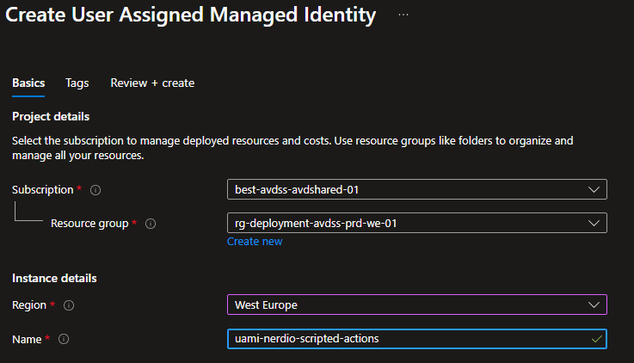The height and width of the screenshot is (363, 634).
Task: Click the chevron arrow of Resource group dropdown
Action: (594, 223)
